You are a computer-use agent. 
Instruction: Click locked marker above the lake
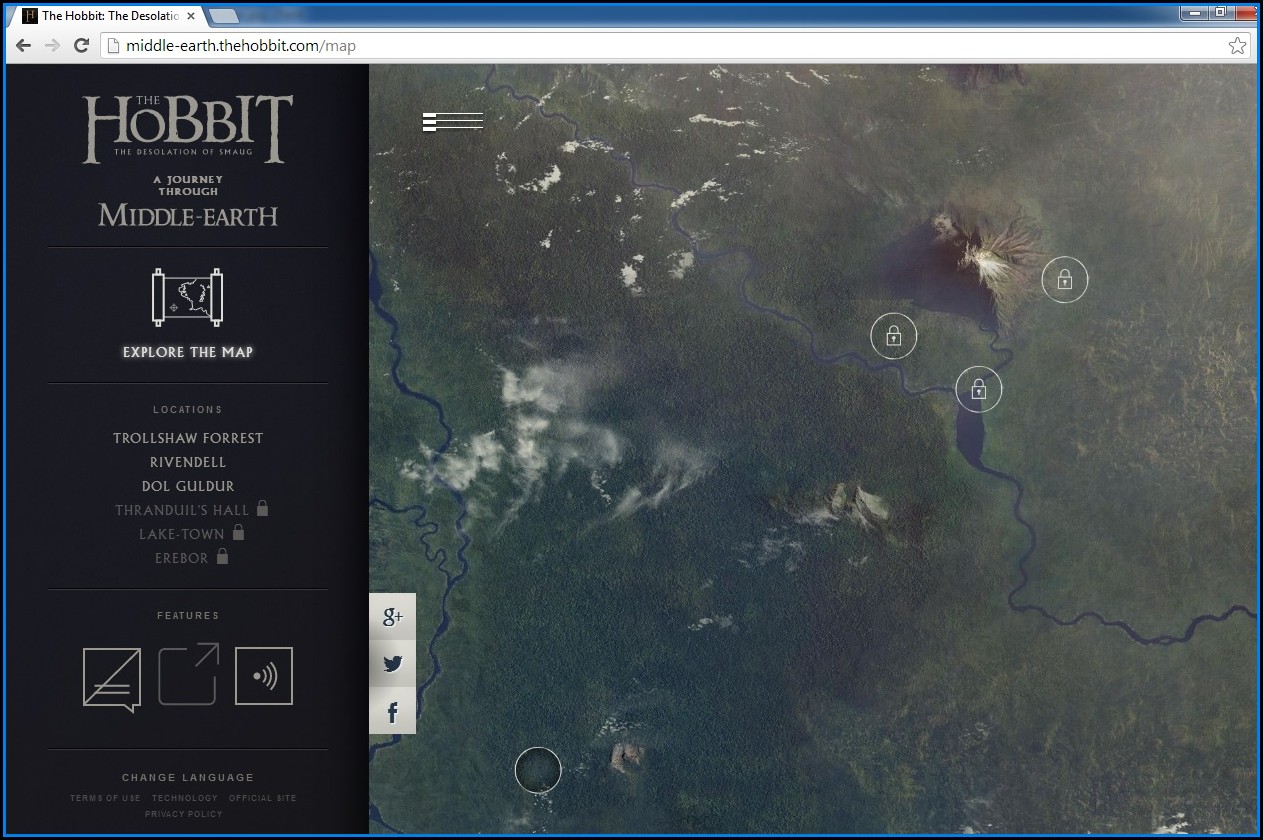(x=979, y=389)
